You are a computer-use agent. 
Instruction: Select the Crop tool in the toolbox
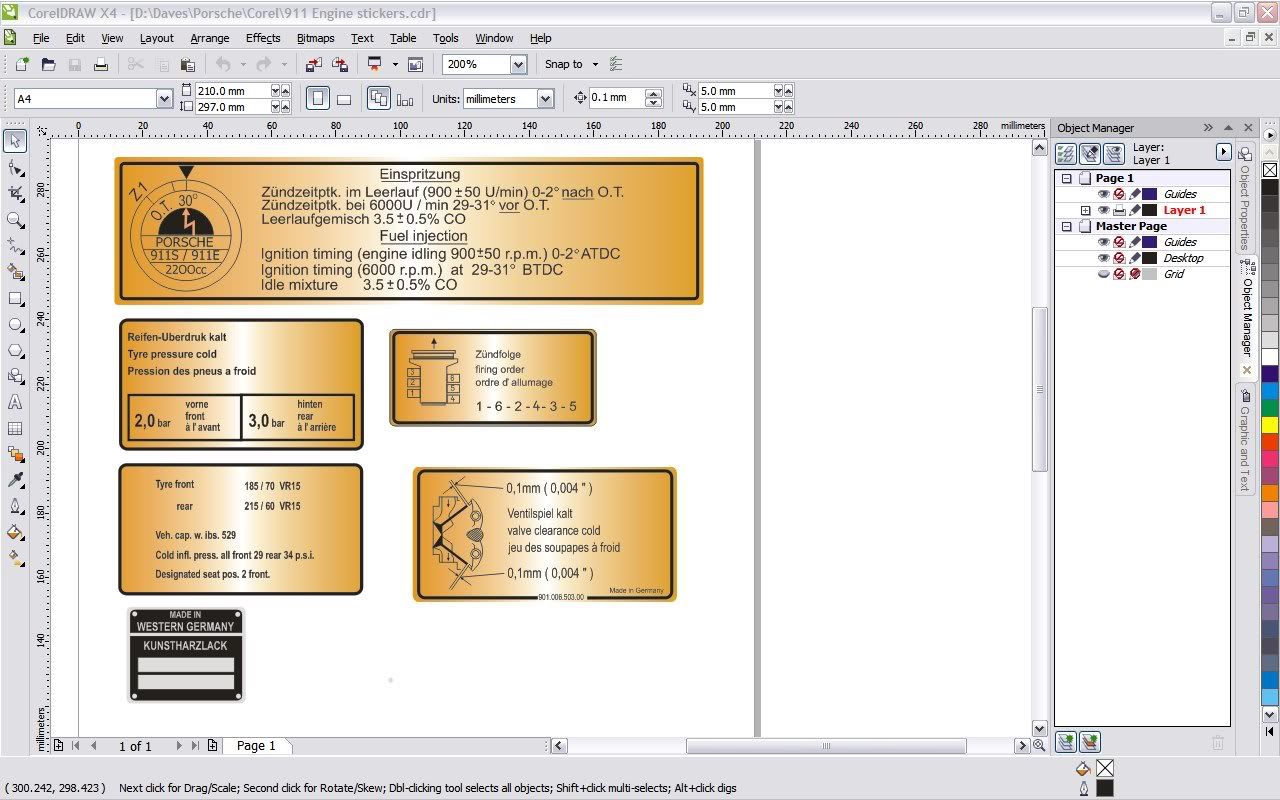point(15,193)
